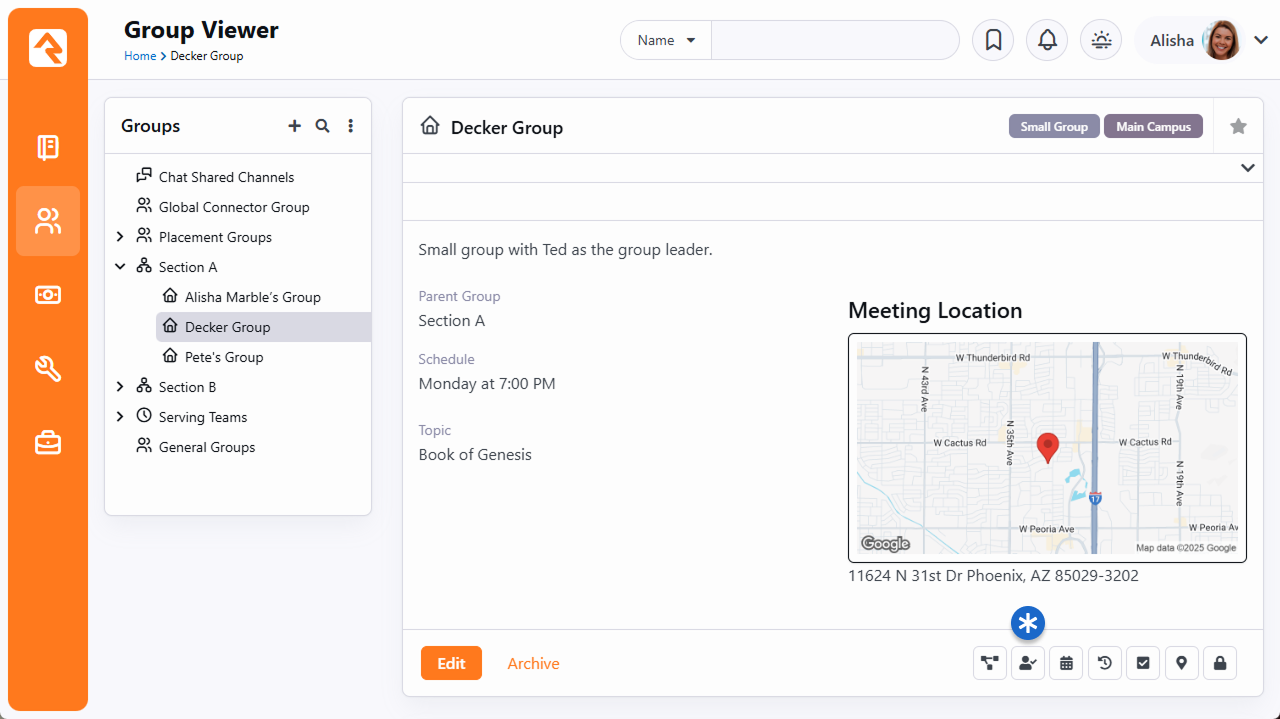Open the Finance section in sidebar
The height and width of the screenshot is (719, 1280).
pyautogui.click(x=48, y=295)
